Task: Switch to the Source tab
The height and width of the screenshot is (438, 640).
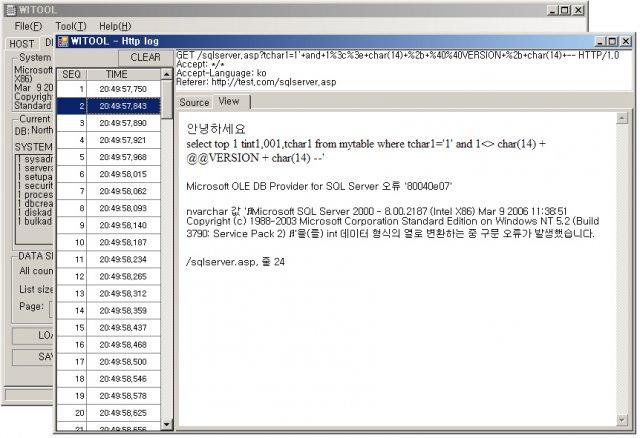Action: point(194,102)
